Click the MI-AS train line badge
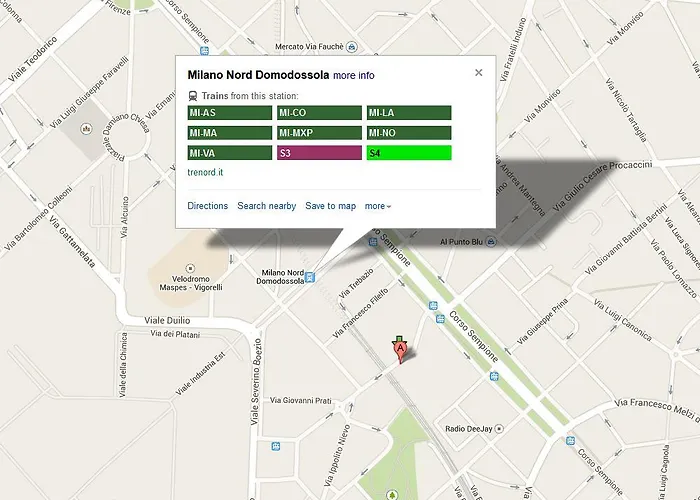This screenshot has height=500, width=700. click(229, 113)
